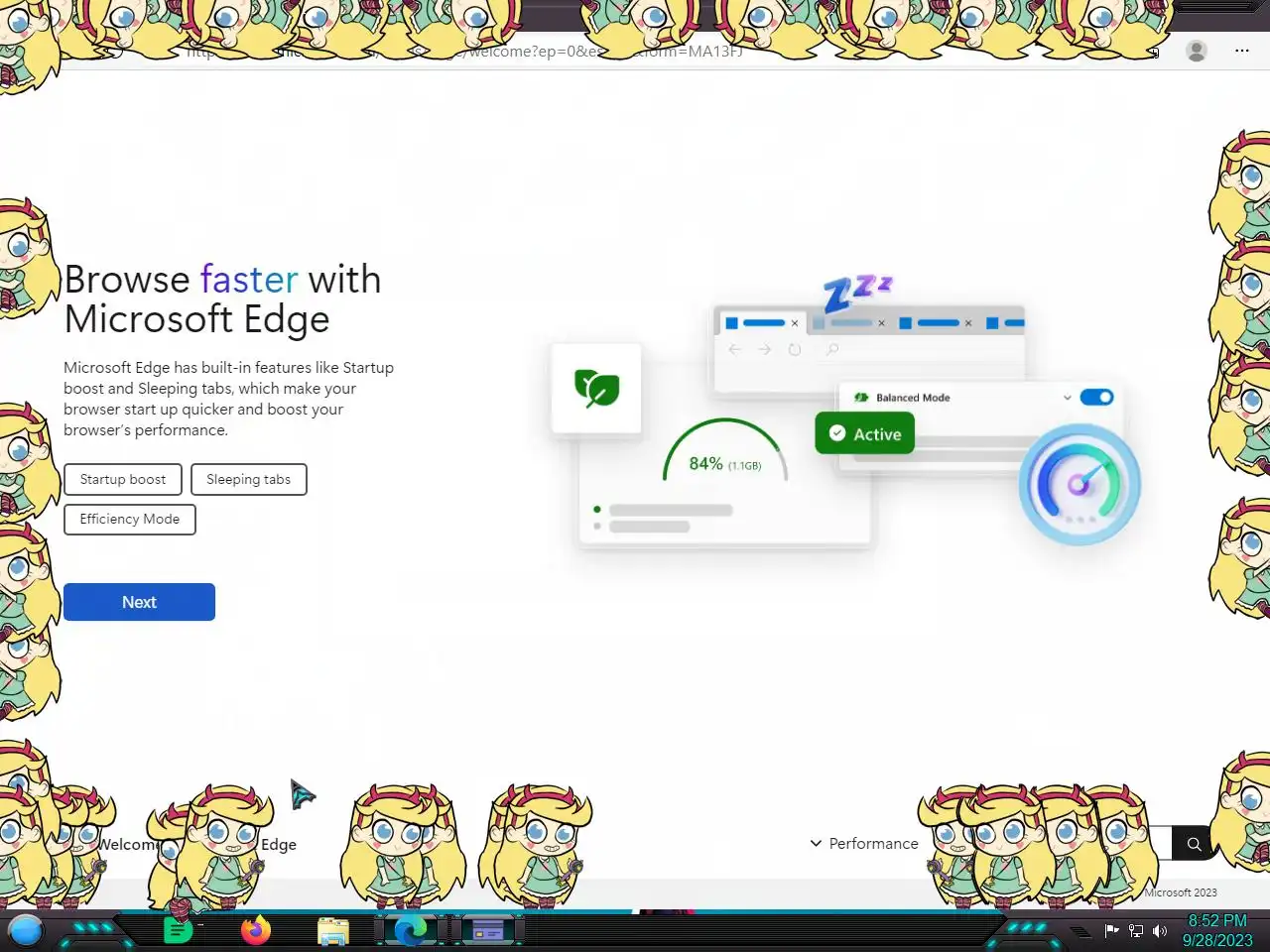The width and height of the screenshot is (1270, 952).
Task: Click the speedometer performance gauge graphic
Action: (1079, 484)
